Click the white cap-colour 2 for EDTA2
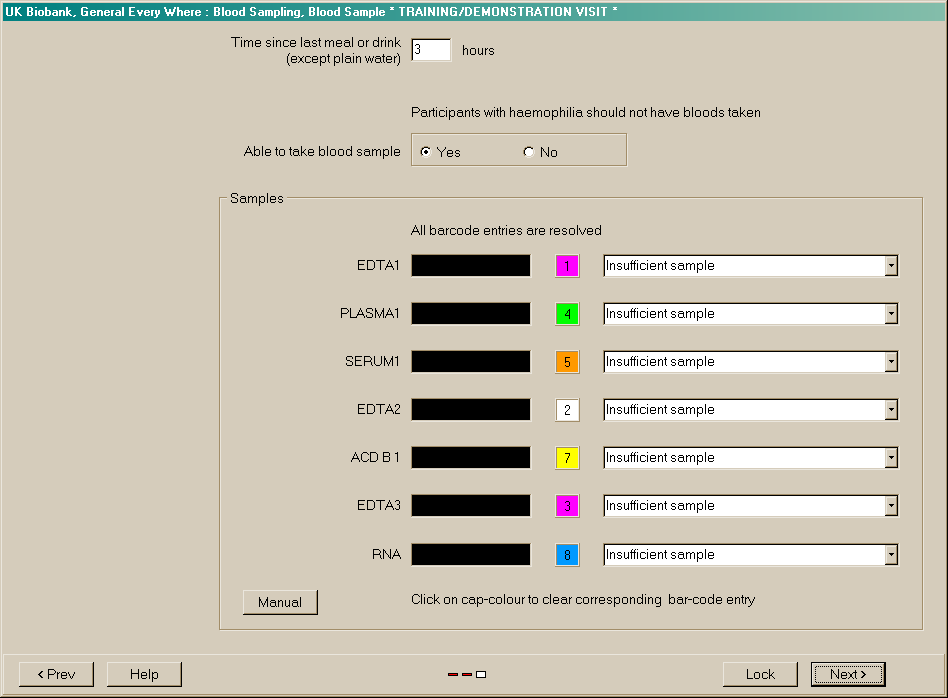Viewport: 948px width, 698px height. pos(567,410)
